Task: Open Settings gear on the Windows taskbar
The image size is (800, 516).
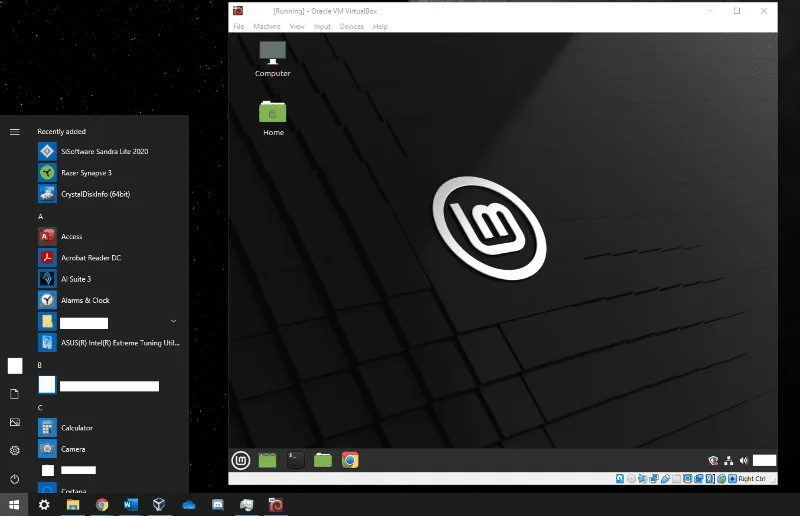Action: click(x=44, y=505)
